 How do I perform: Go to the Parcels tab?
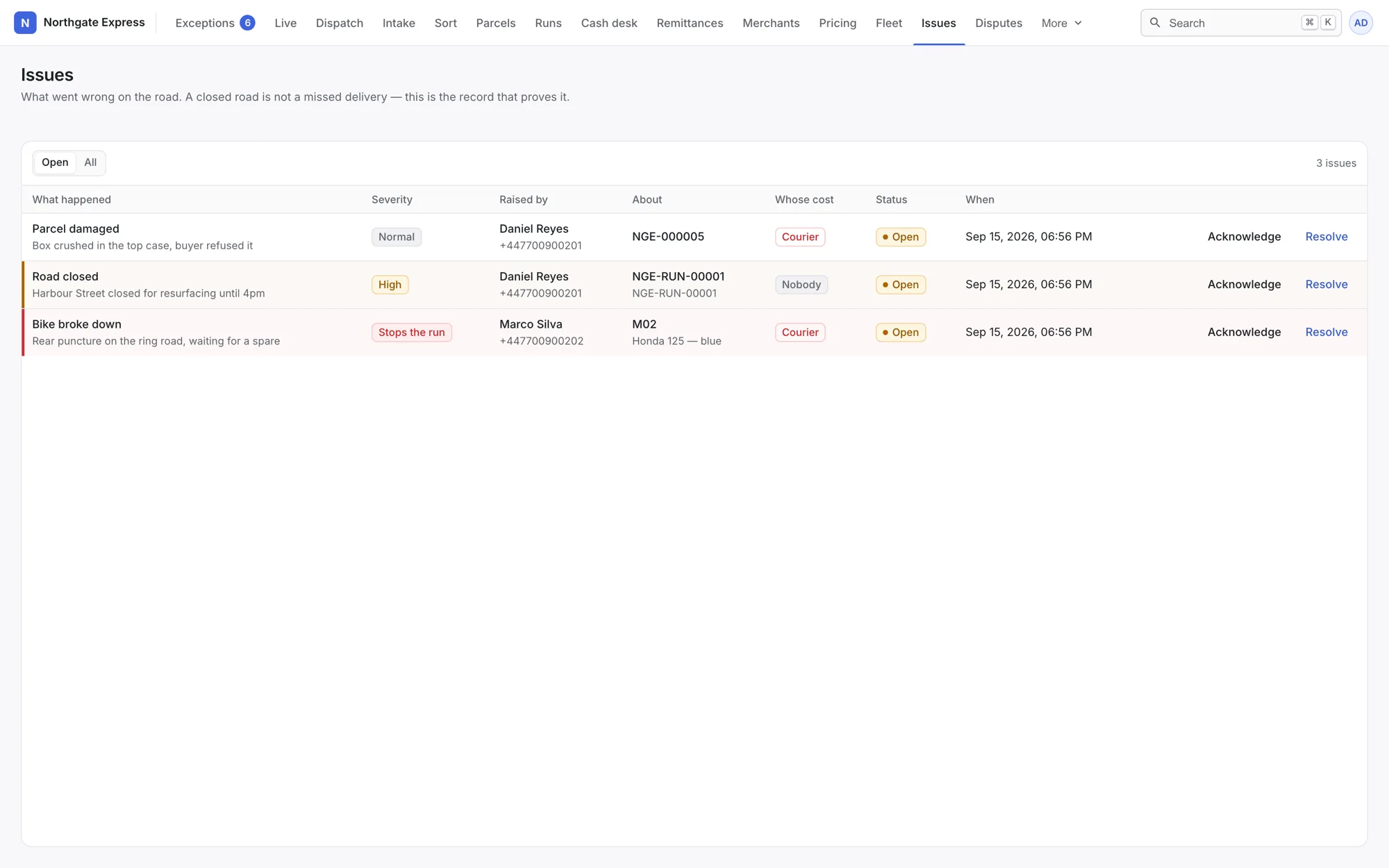pyautogui.click(x=496, y=23)
